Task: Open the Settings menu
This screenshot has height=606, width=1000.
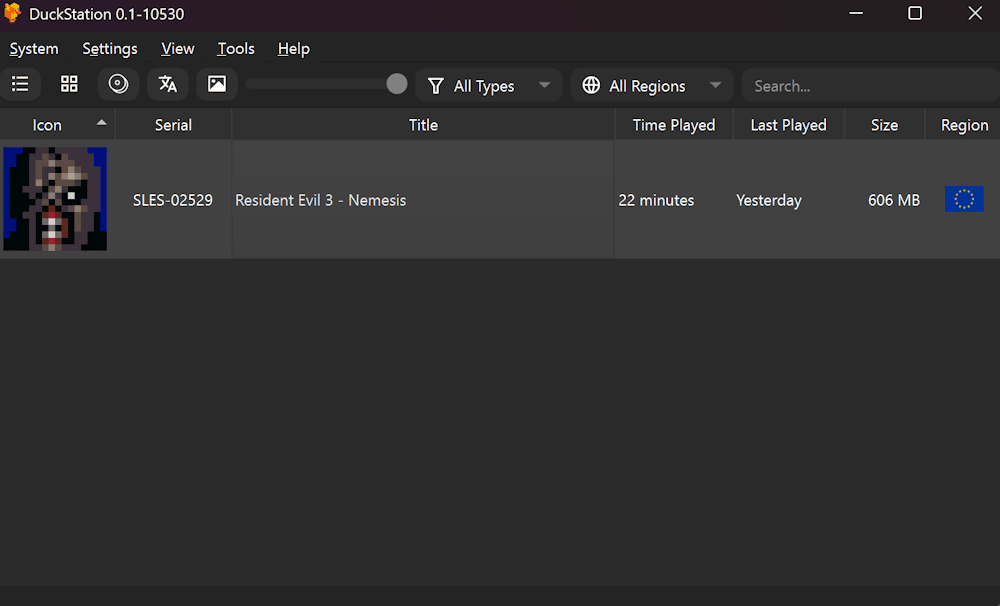Action: [x=110, y=48]
